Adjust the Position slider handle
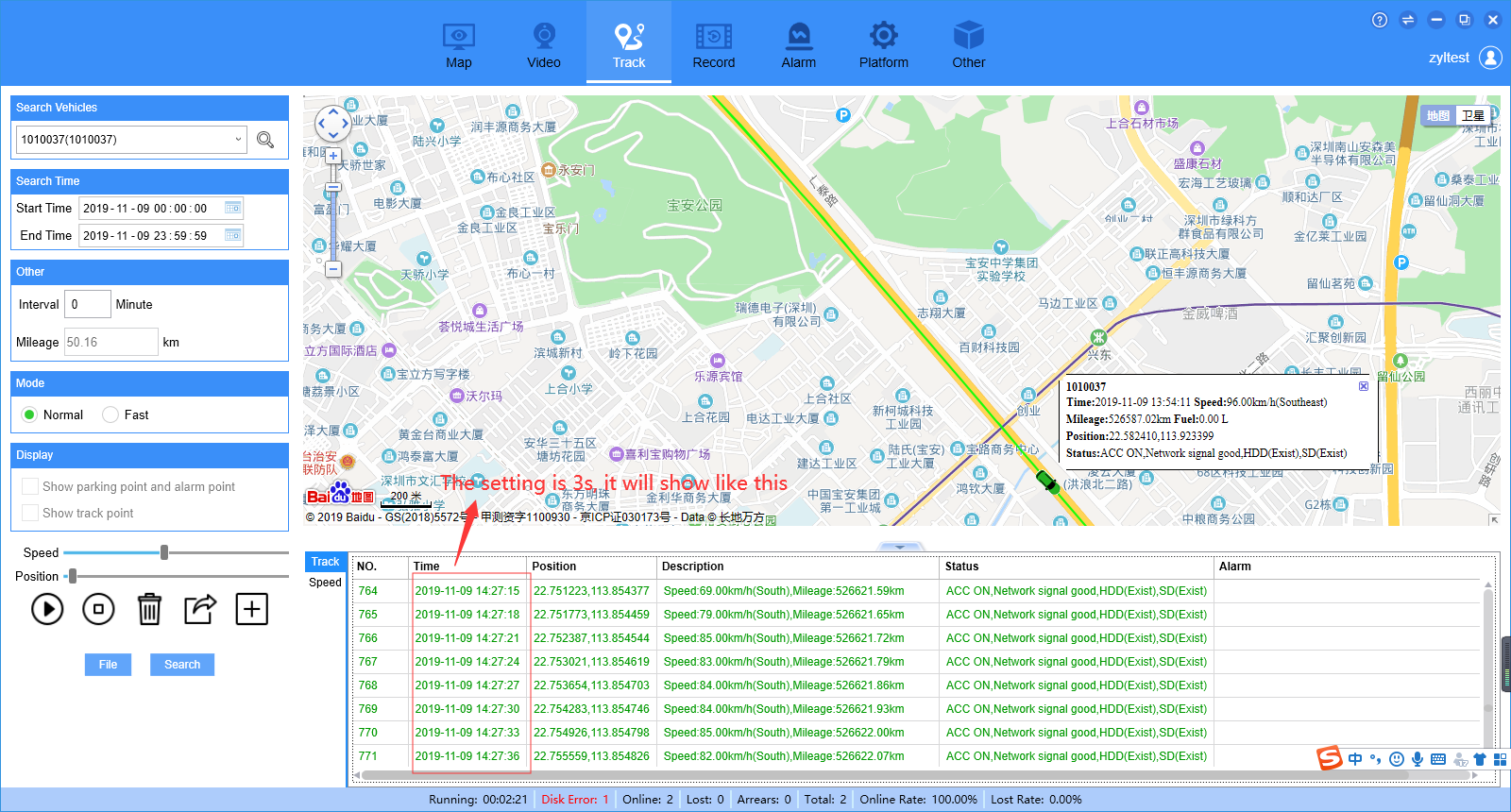 pos(73,576)
